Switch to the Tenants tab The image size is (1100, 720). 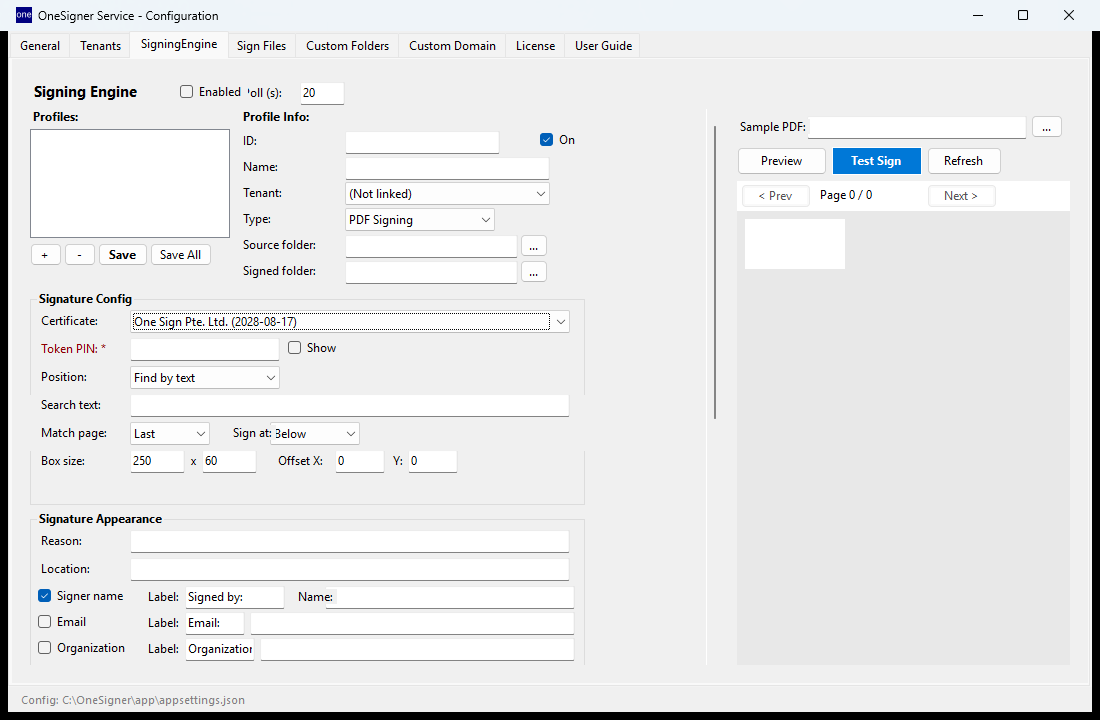(100, 46)
